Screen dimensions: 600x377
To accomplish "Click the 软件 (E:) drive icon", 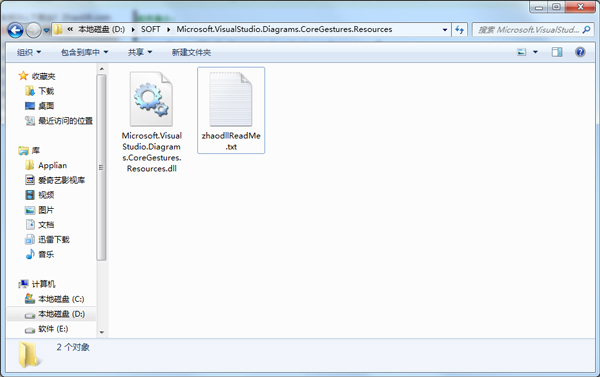I will pos(30,330).
